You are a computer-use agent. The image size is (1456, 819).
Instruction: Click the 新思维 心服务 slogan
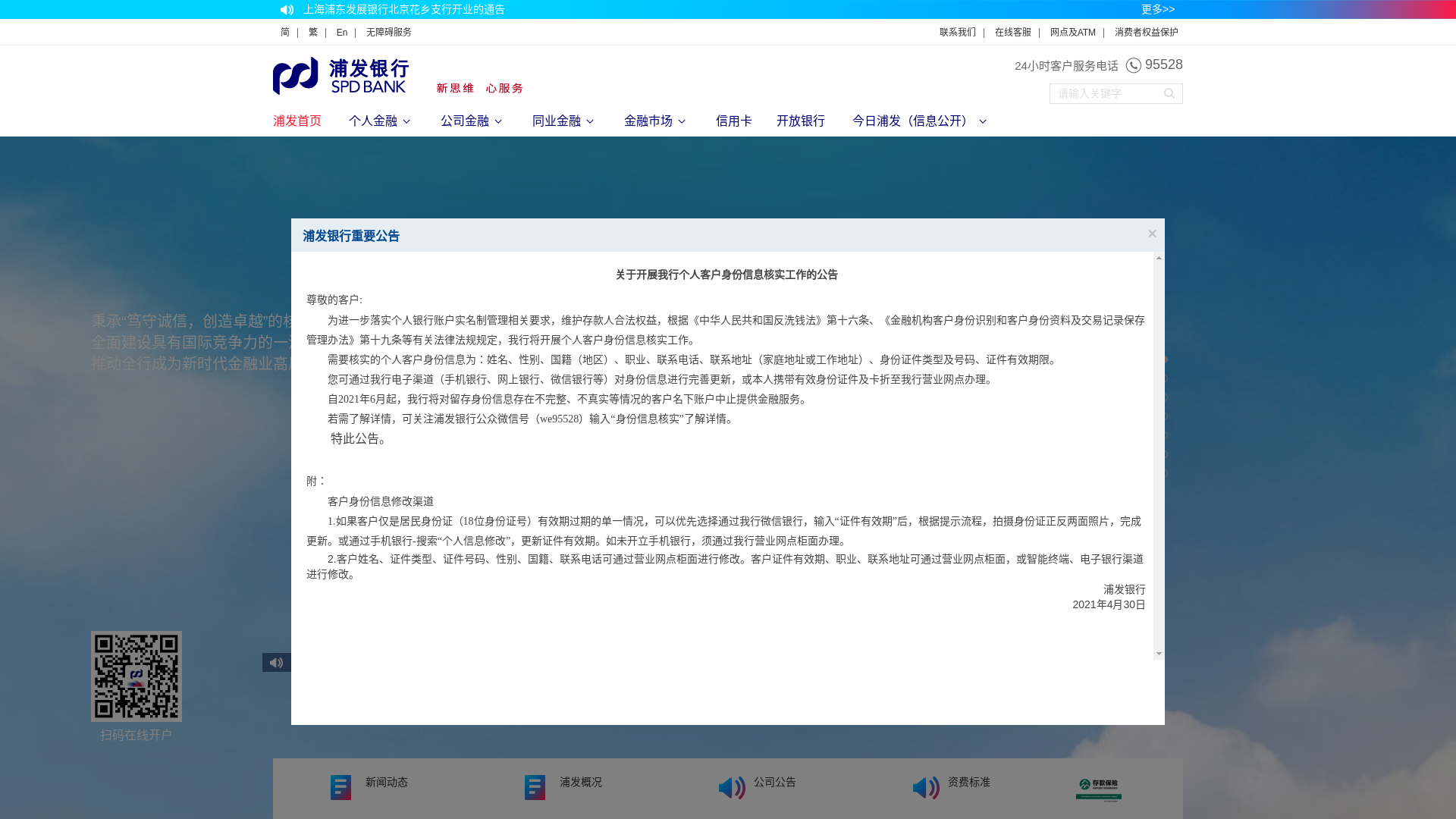point(480,89)
